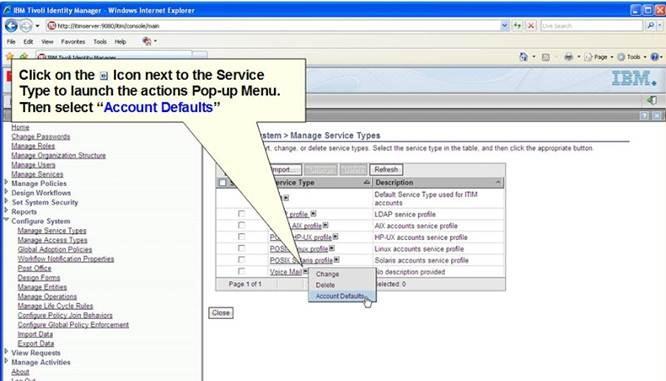
Task: Open the recent pages arrow beside Forward
Action: click(37, 26)
